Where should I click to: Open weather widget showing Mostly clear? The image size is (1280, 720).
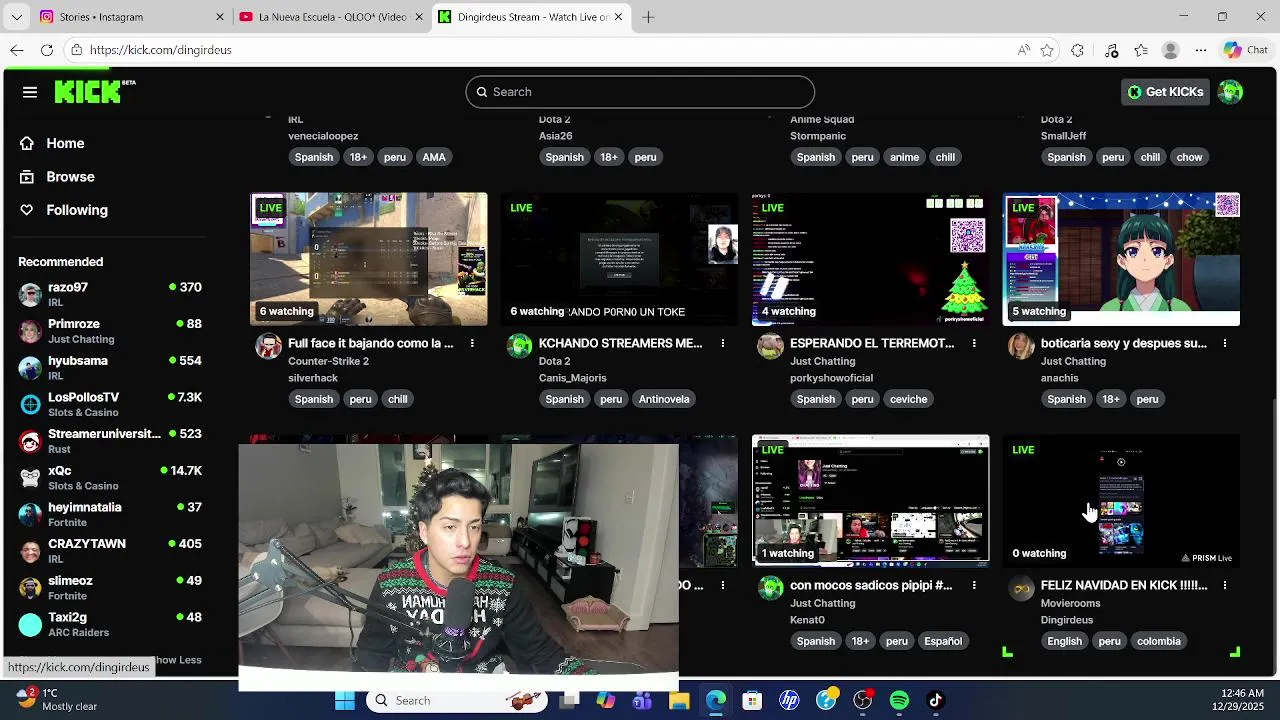click(x=55, y=700)
